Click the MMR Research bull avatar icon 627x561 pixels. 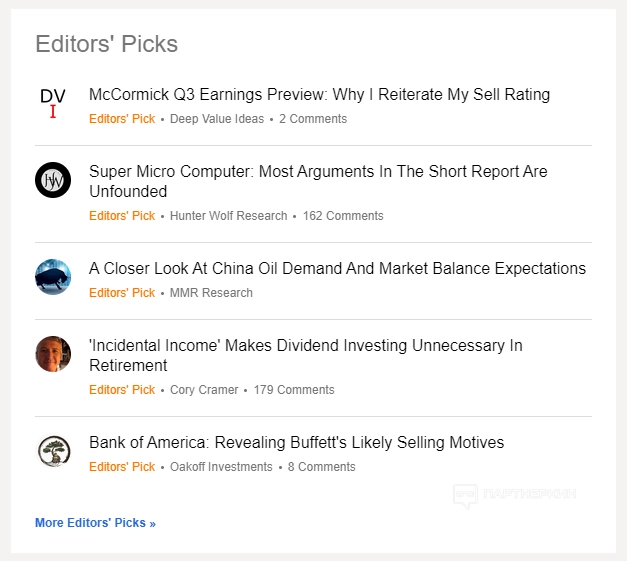(53, 277)
